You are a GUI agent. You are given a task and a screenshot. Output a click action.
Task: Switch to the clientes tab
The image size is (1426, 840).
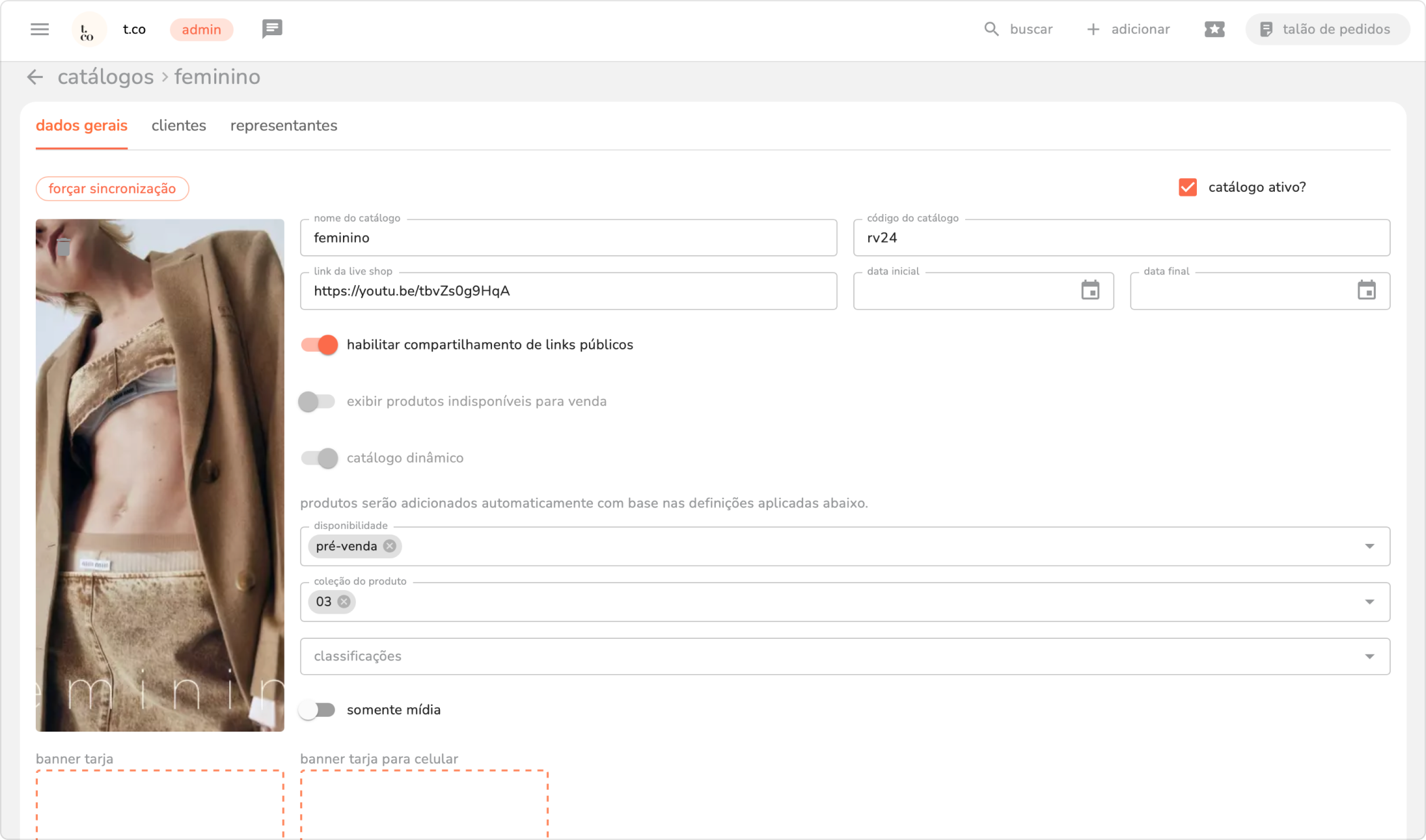point(179,126)
